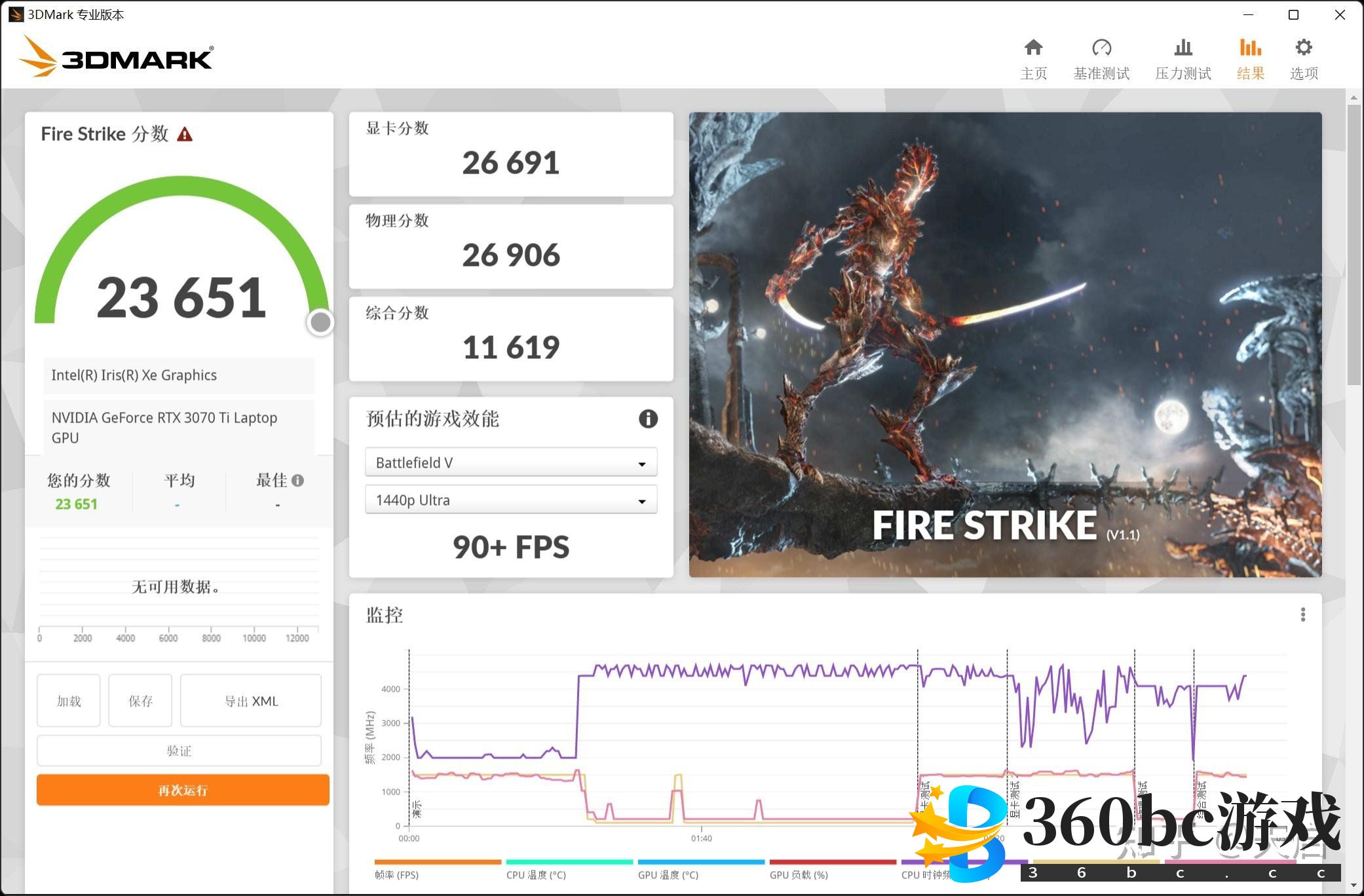The width and height of the screenshot is (1364, 896).
Task: Open the Stress Test (压力测试) icon
Action: [1183, 48]
